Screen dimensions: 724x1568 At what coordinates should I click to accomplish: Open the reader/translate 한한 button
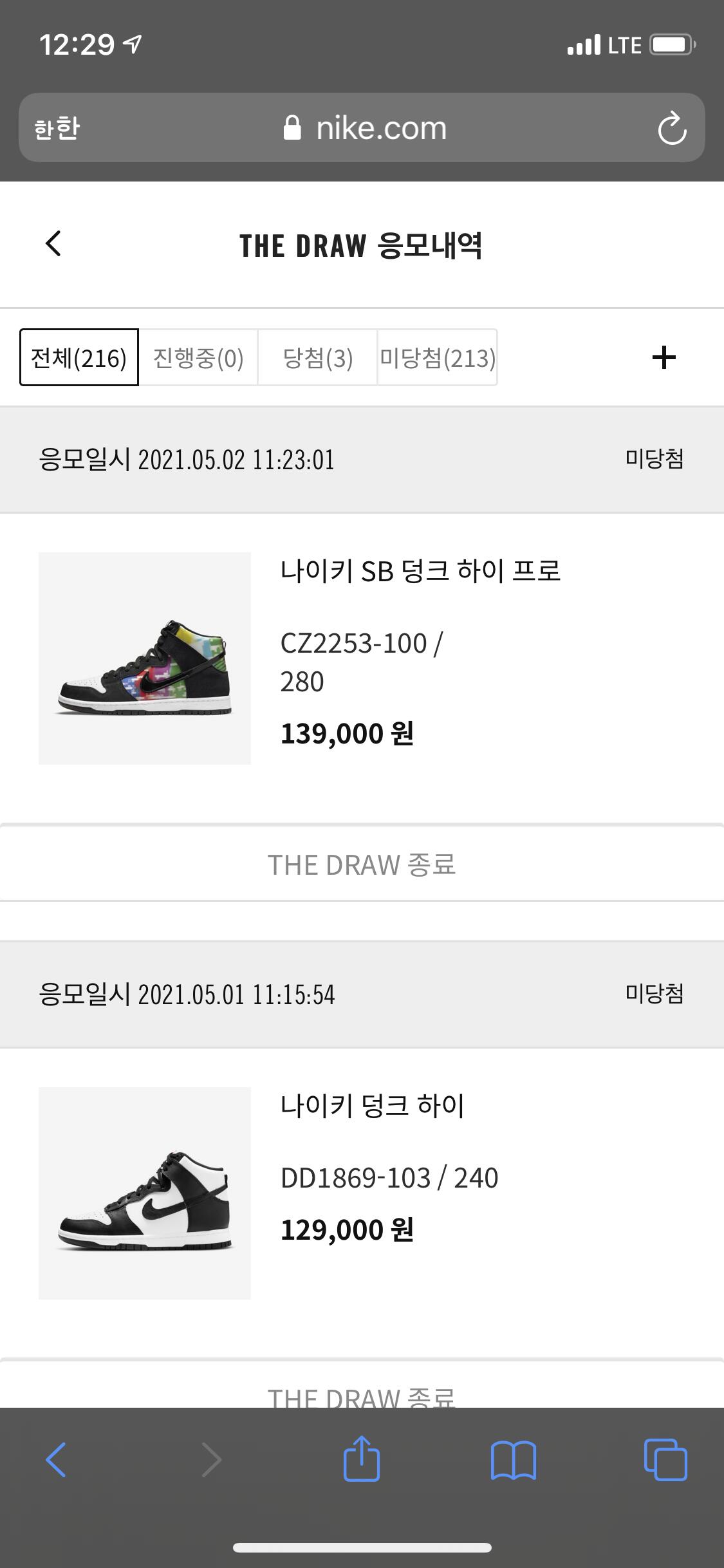click(x=57, y=128)
